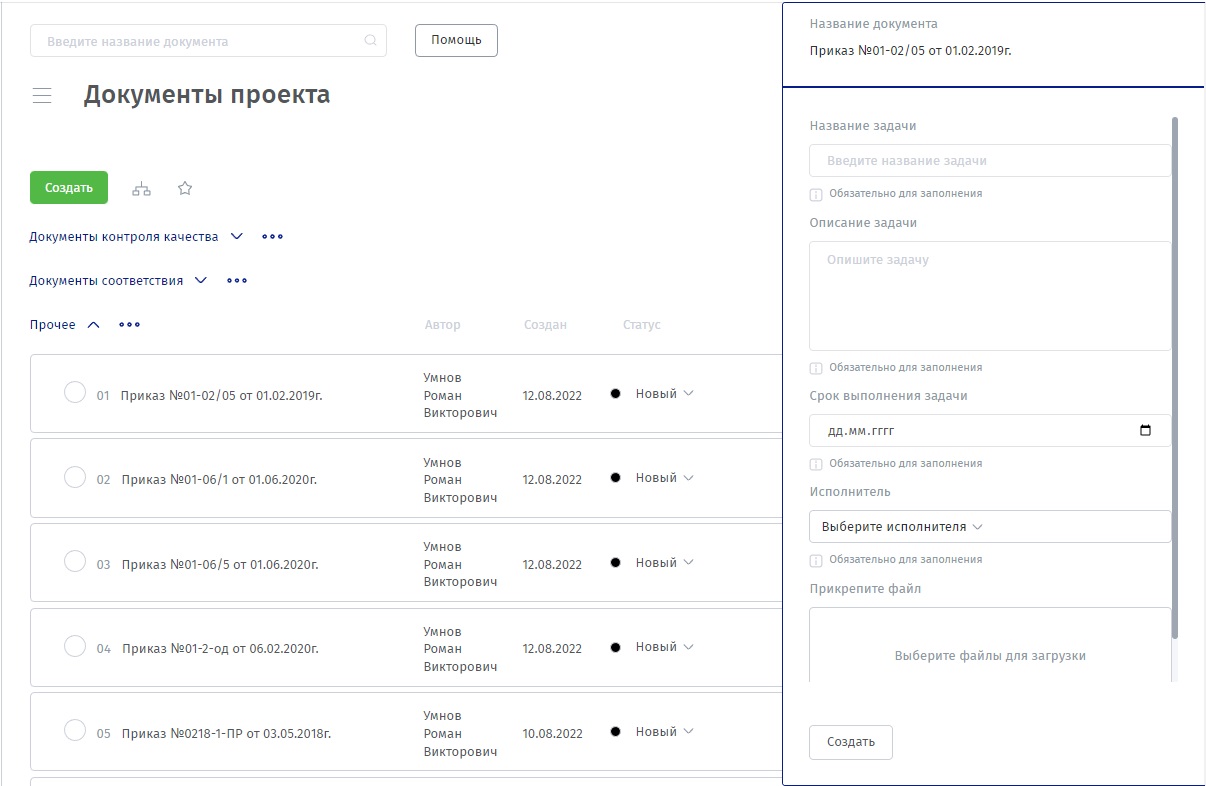Screen dimensions: 1206x786
Task: Open the three-dots menu for Документы контроля качества
Action: point(272,237)
